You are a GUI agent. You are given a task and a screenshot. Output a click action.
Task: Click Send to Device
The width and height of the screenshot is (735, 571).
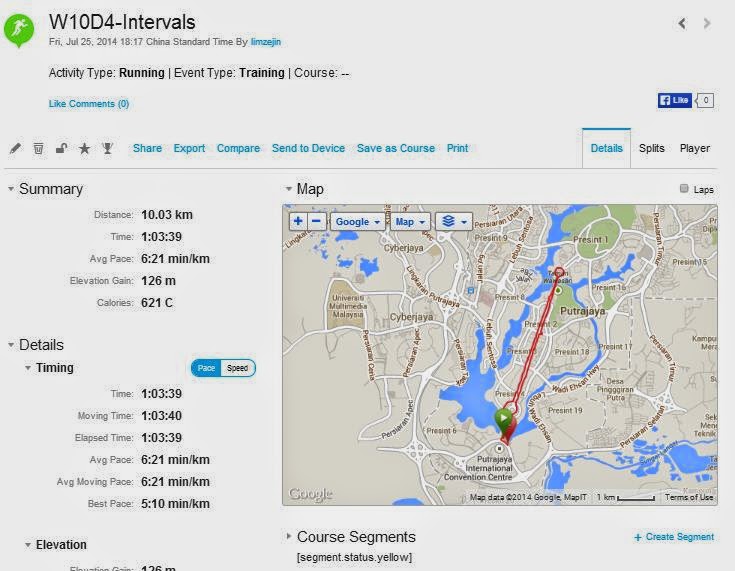[x=308, y=148]
